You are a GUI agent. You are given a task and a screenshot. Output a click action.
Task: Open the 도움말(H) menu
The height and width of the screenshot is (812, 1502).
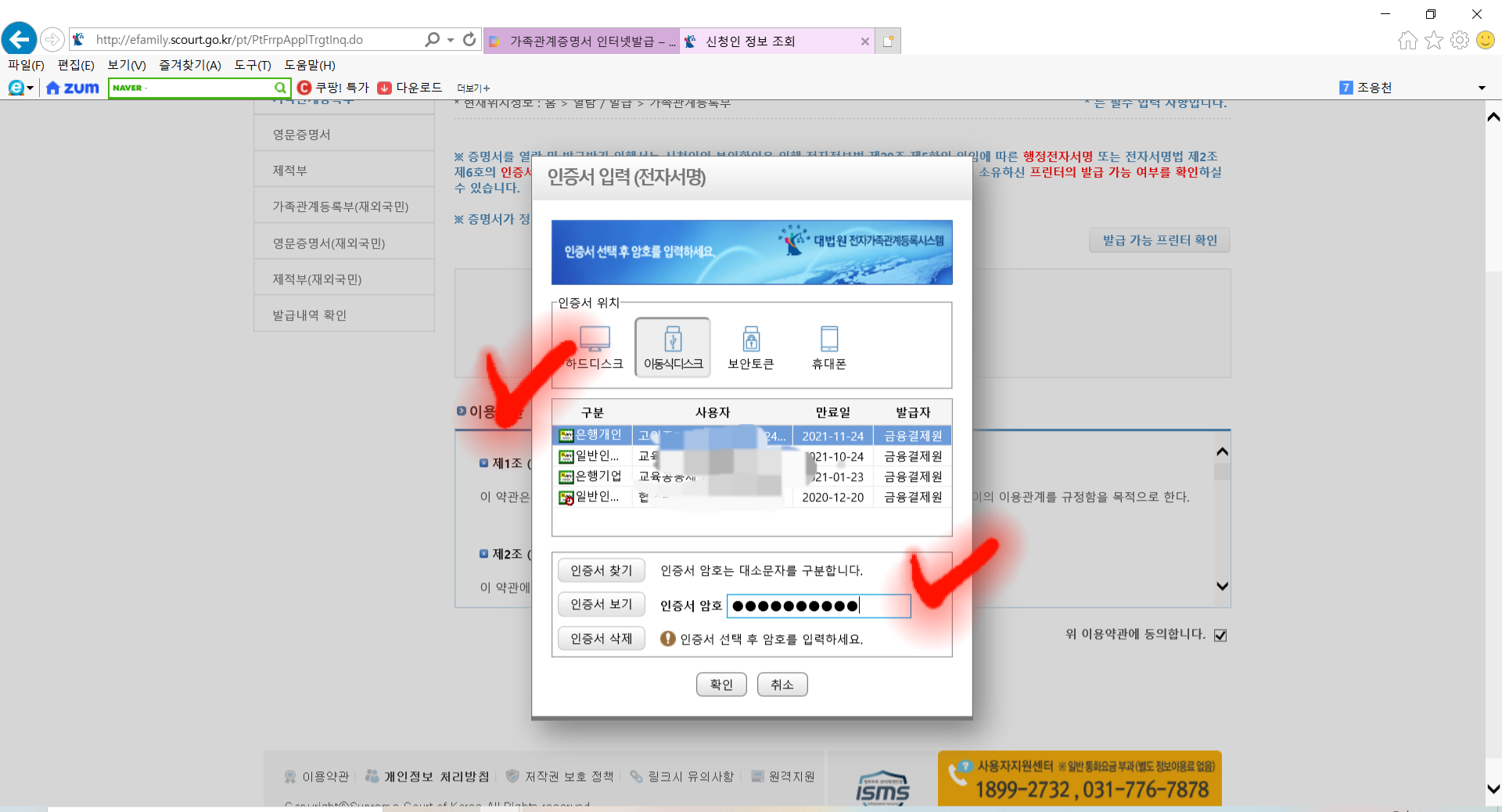(310, 65)
